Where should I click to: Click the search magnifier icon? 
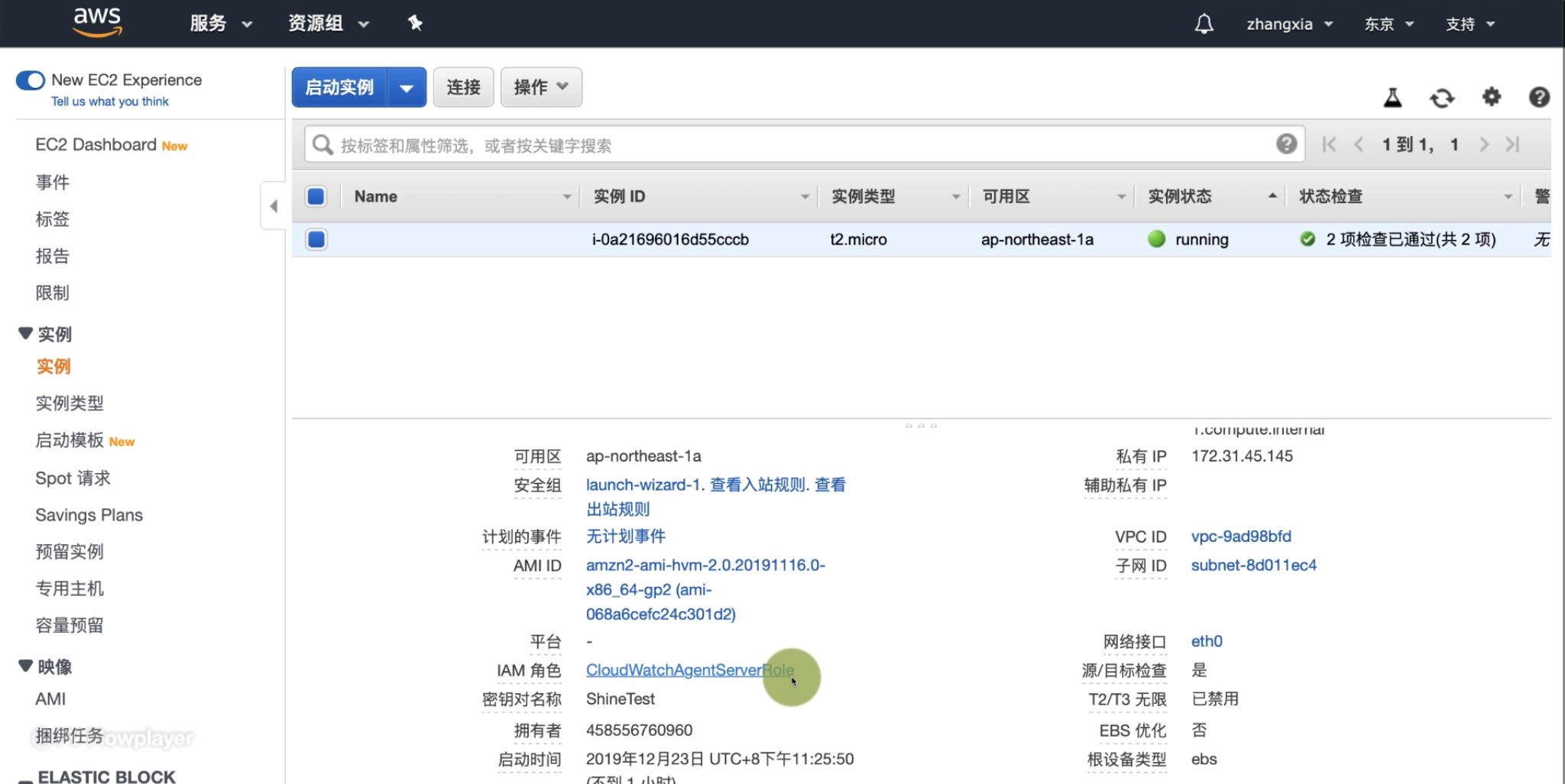pyautogui.click(x=322, y=144)
